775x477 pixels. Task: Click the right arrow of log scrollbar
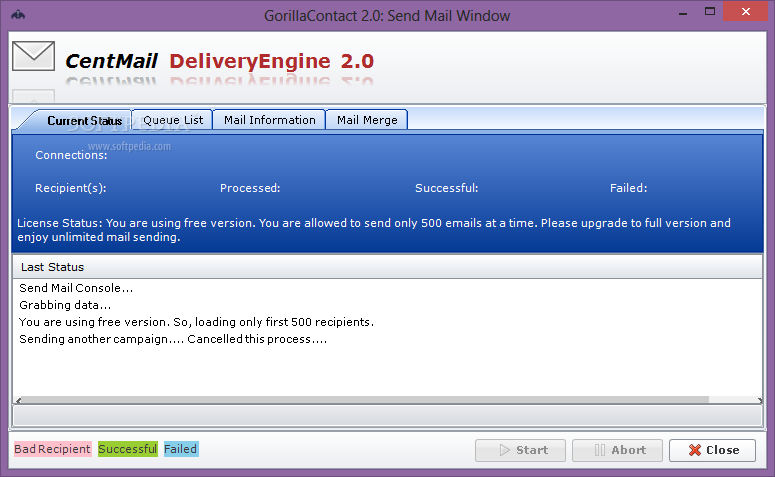coord(759,400)
